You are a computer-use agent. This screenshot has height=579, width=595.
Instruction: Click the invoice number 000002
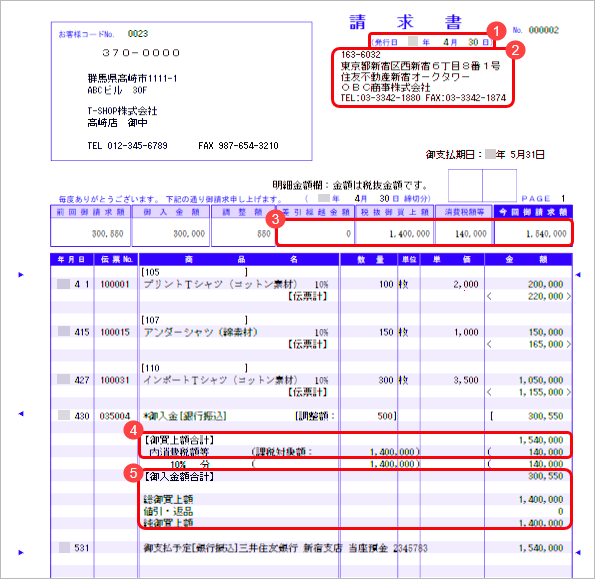pos(543,30)
